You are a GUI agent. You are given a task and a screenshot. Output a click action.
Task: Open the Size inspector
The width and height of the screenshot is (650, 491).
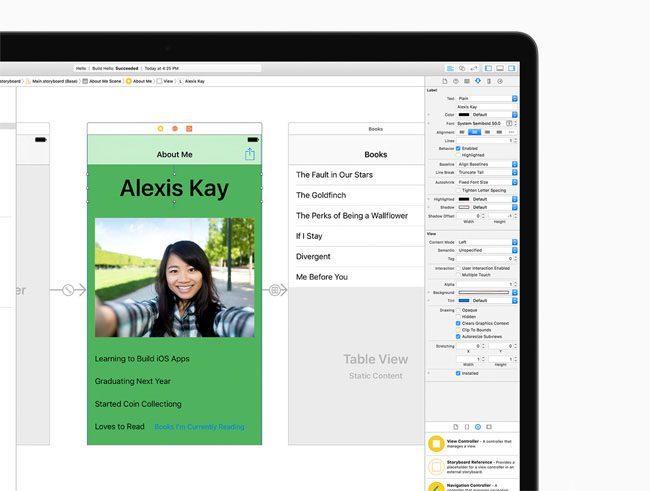click(489, 81)
